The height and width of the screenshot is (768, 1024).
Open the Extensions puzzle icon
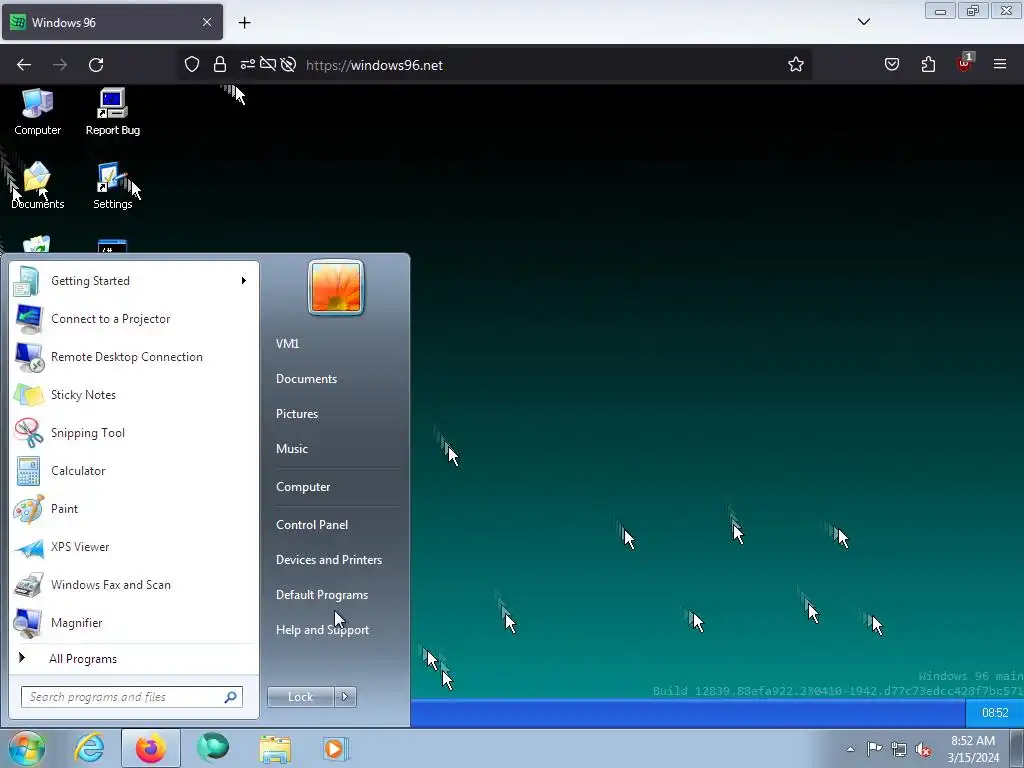point(928,64)
